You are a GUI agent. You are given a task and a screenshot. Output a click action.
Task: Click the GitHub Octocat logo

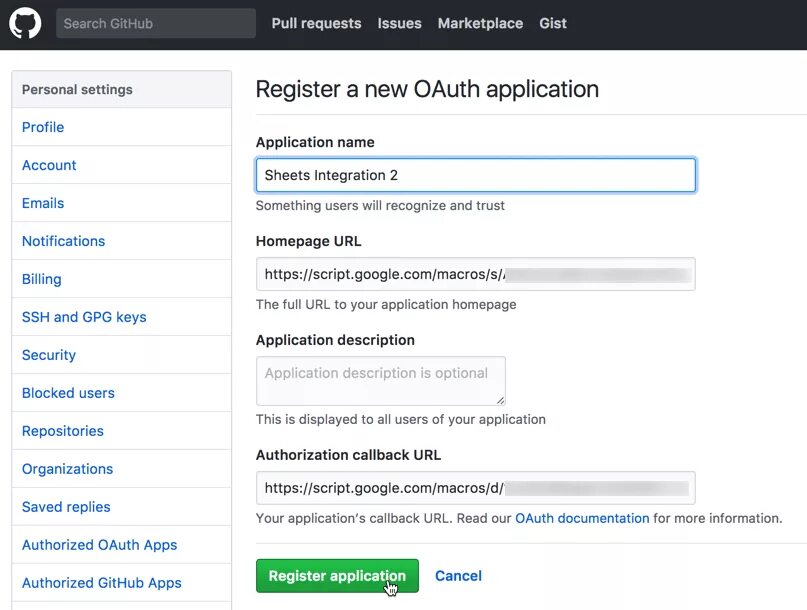pos(25,23)
